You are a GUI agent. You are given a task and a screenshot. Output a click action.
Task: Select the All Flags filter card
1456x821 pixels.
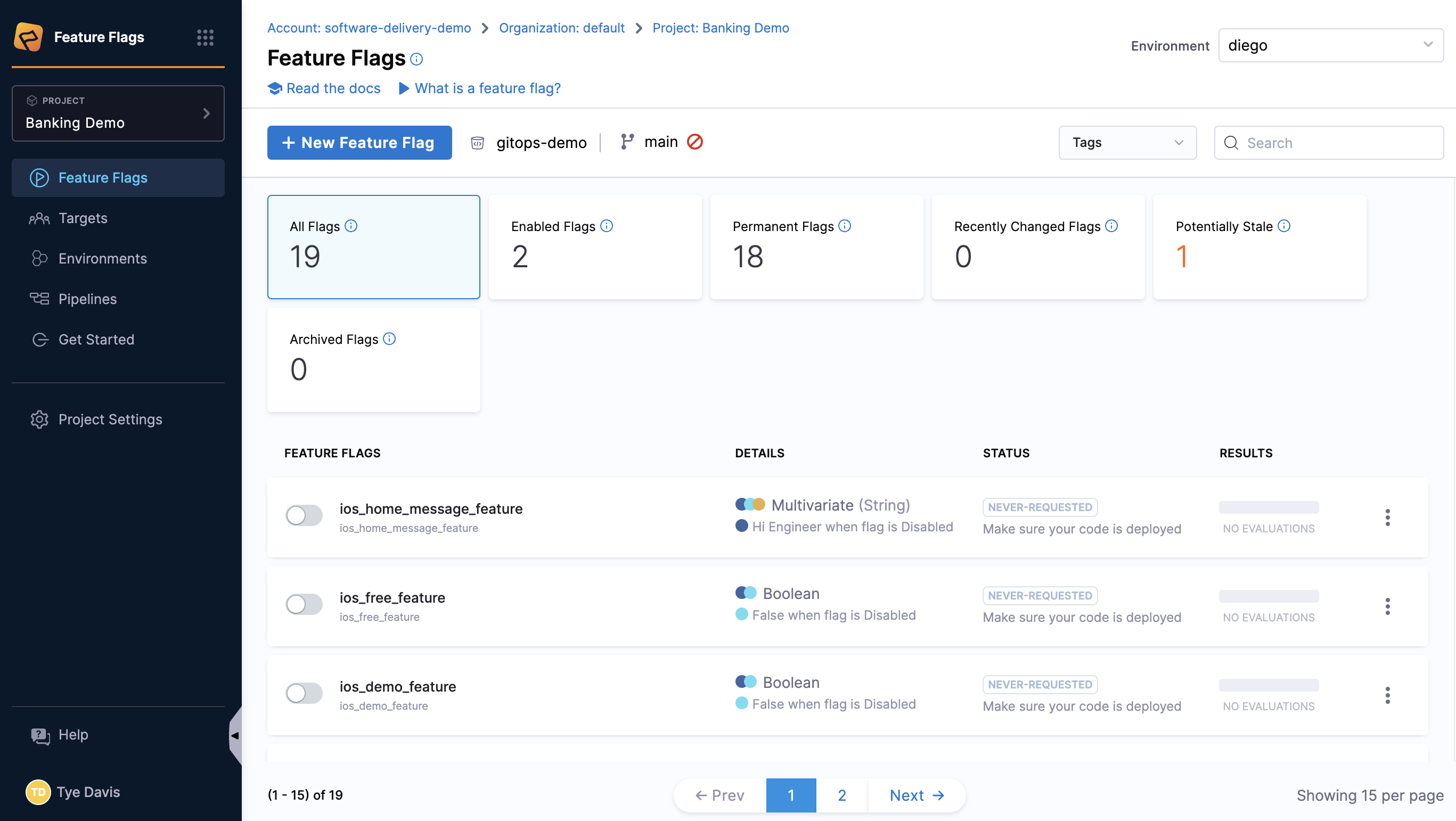pyautogui.click(x=374, y=247)
